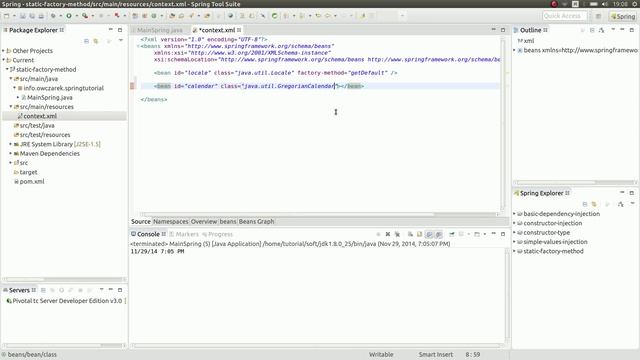Image resolution: width=640 pixels, height=360 pixels.
Task: Collapse the Current working set node
Action: [4, 60]
